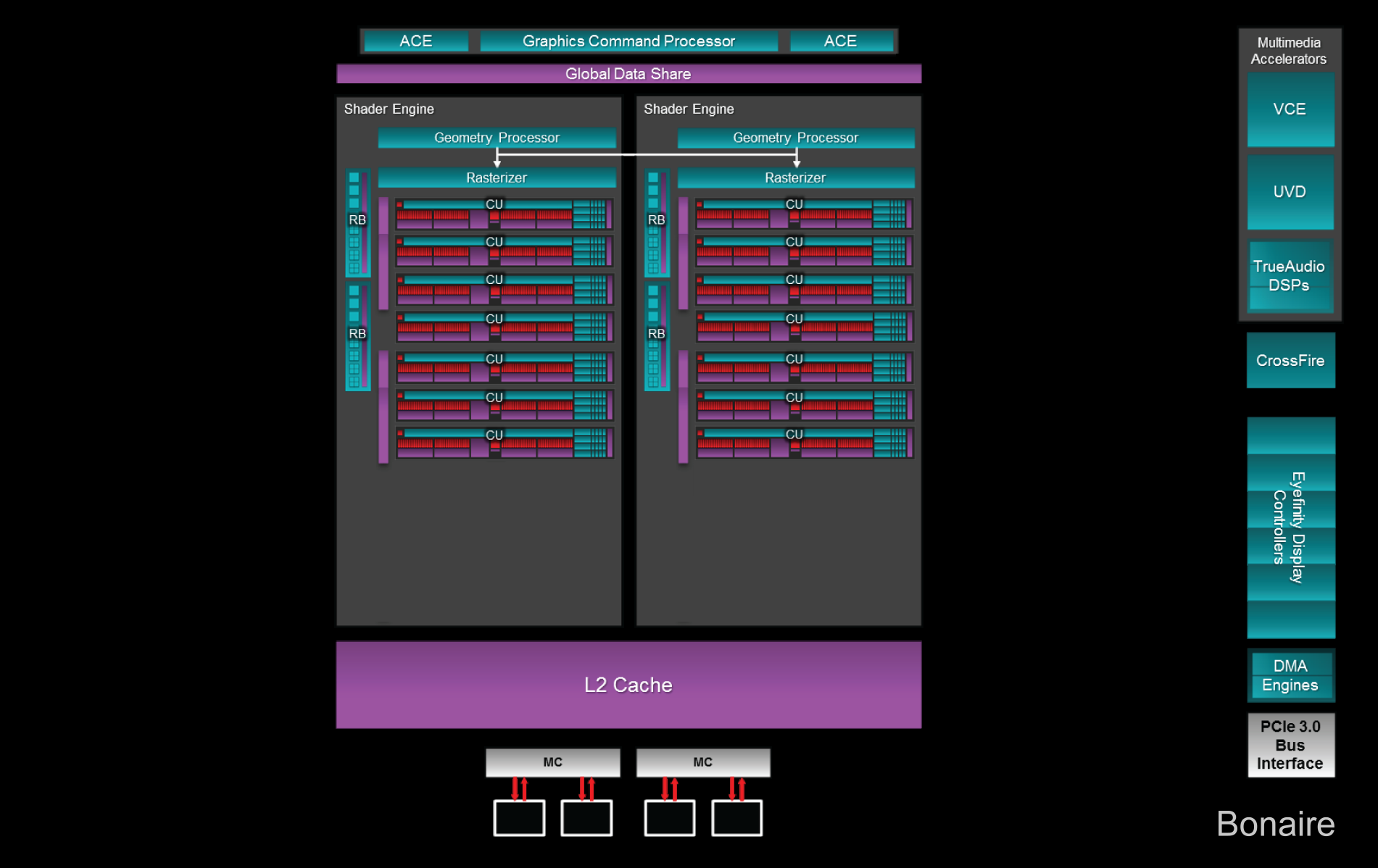Click the left ACE block
This screenshot has height=868, width=1378.
(x=416, y=41)
